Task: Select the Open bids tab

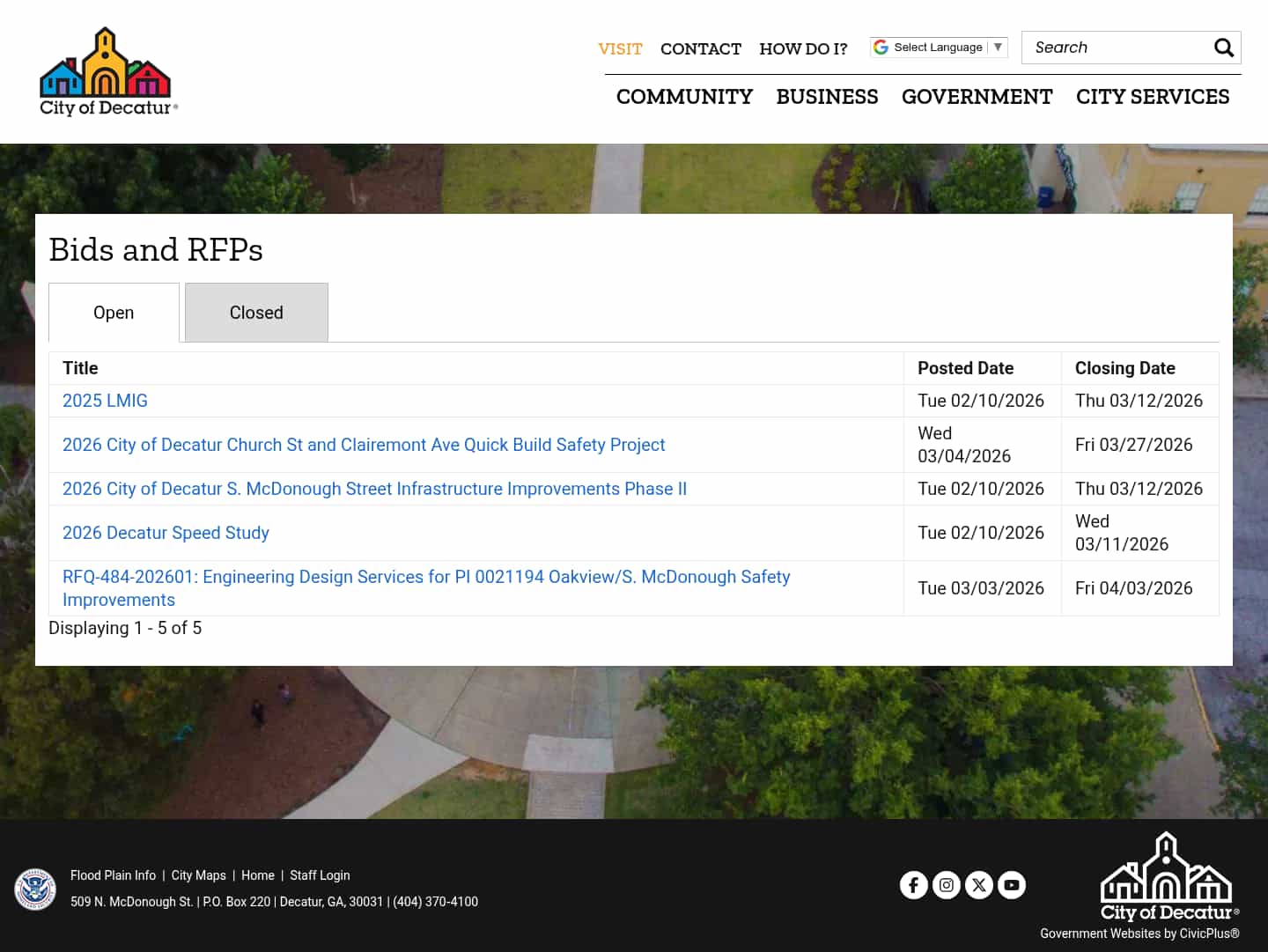Action: (x=114, y=313)
